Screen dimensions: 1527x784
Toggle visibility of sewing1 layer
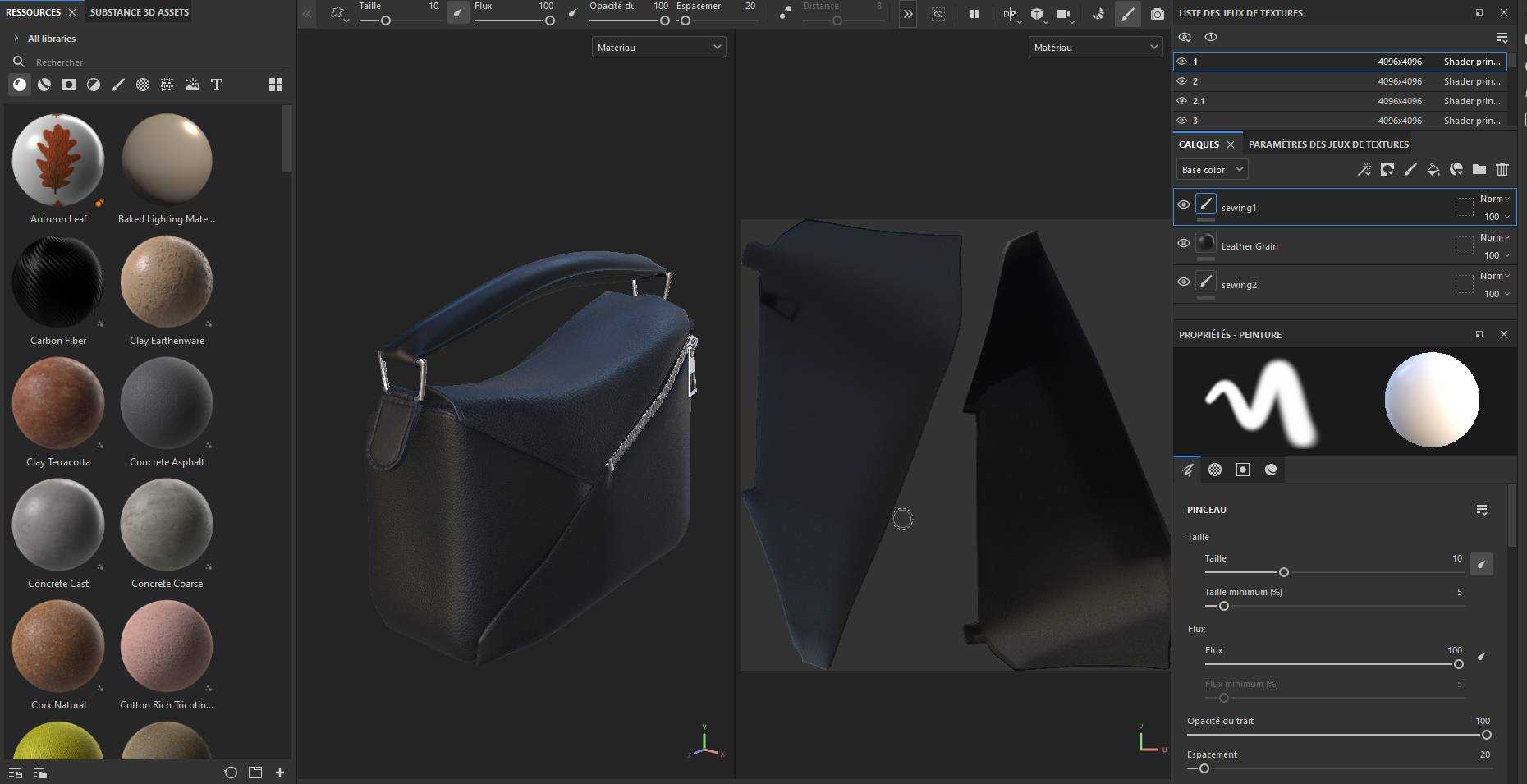[1184, 205]
